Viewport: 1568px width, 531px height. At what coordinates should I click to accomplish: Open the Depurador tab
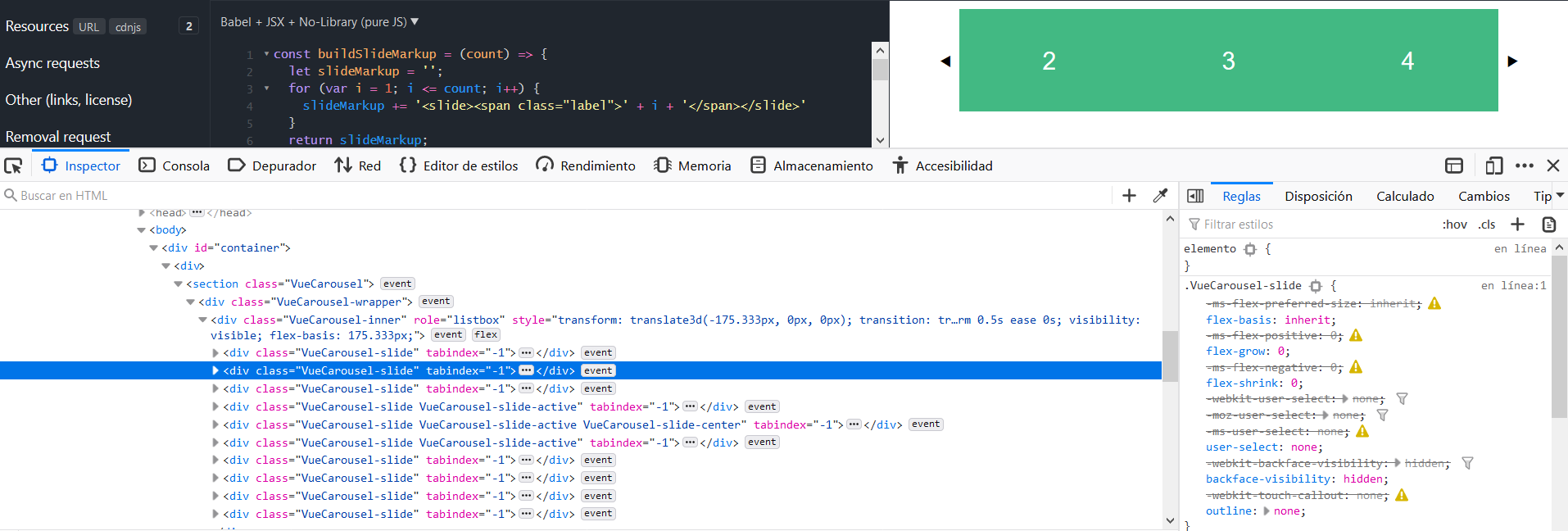pyautogui.click(x=272, y=166)
